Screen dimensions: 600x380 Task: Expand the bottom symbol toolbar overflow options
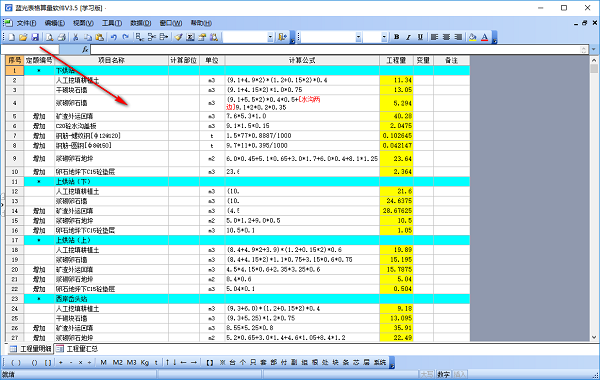[x=392, y=363]
